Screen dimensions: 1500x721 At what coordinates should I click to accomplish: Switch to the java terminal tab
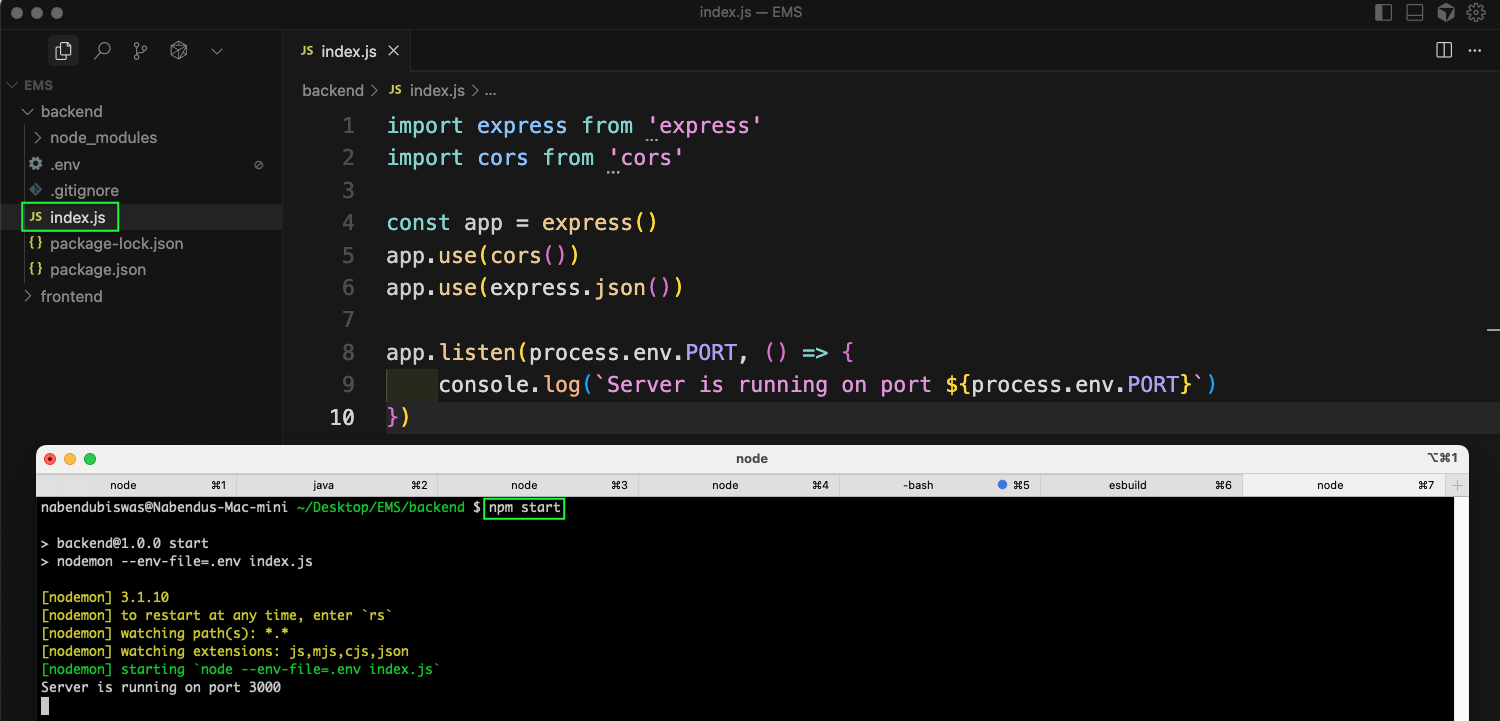pos(323,485)
